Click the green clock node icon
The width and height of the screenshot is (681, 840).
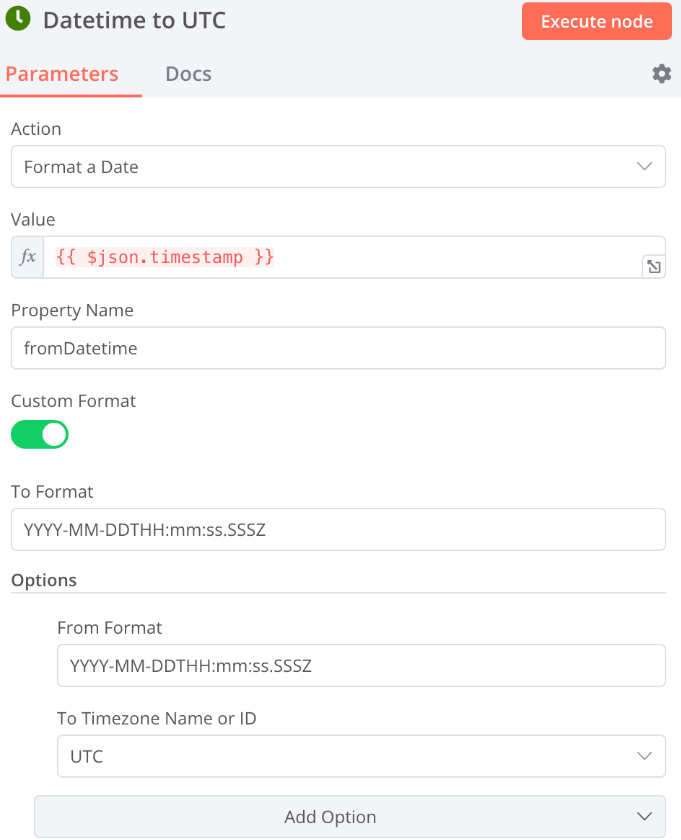pos(18,19)
